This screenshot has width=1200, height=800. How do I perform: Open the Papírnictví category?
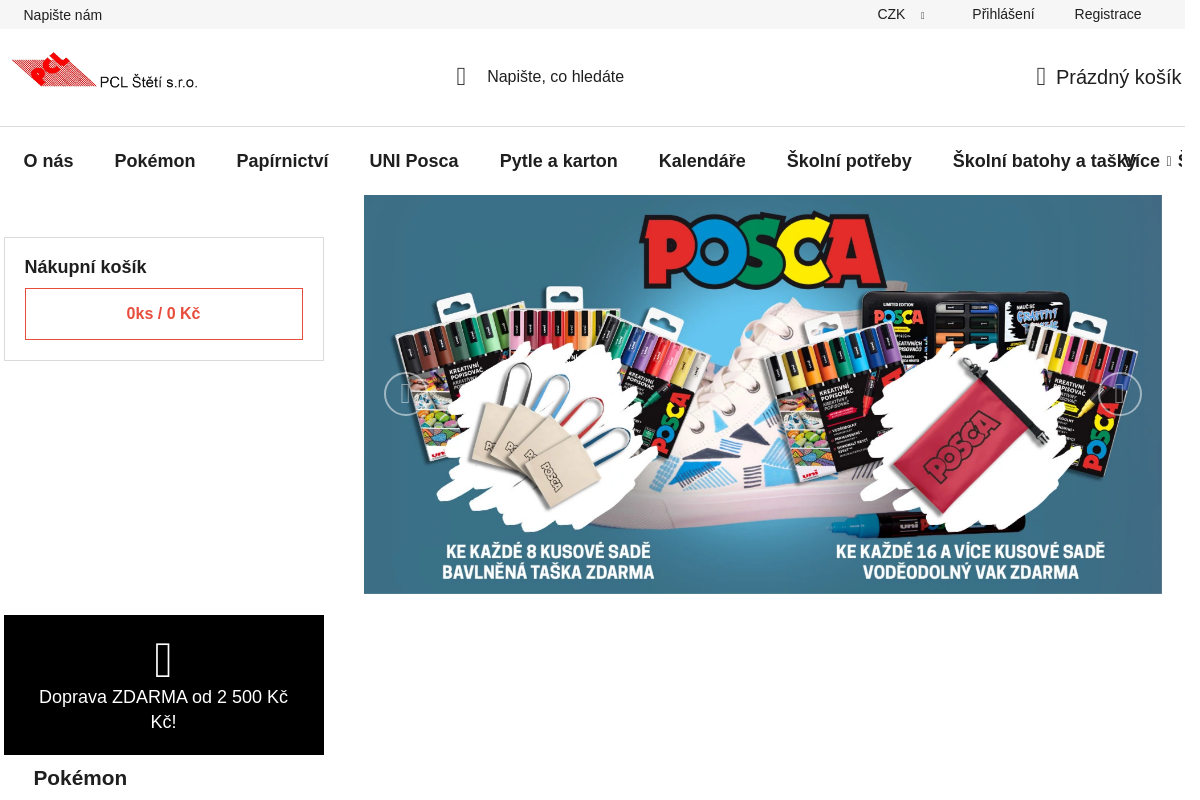tap(283, 161)
